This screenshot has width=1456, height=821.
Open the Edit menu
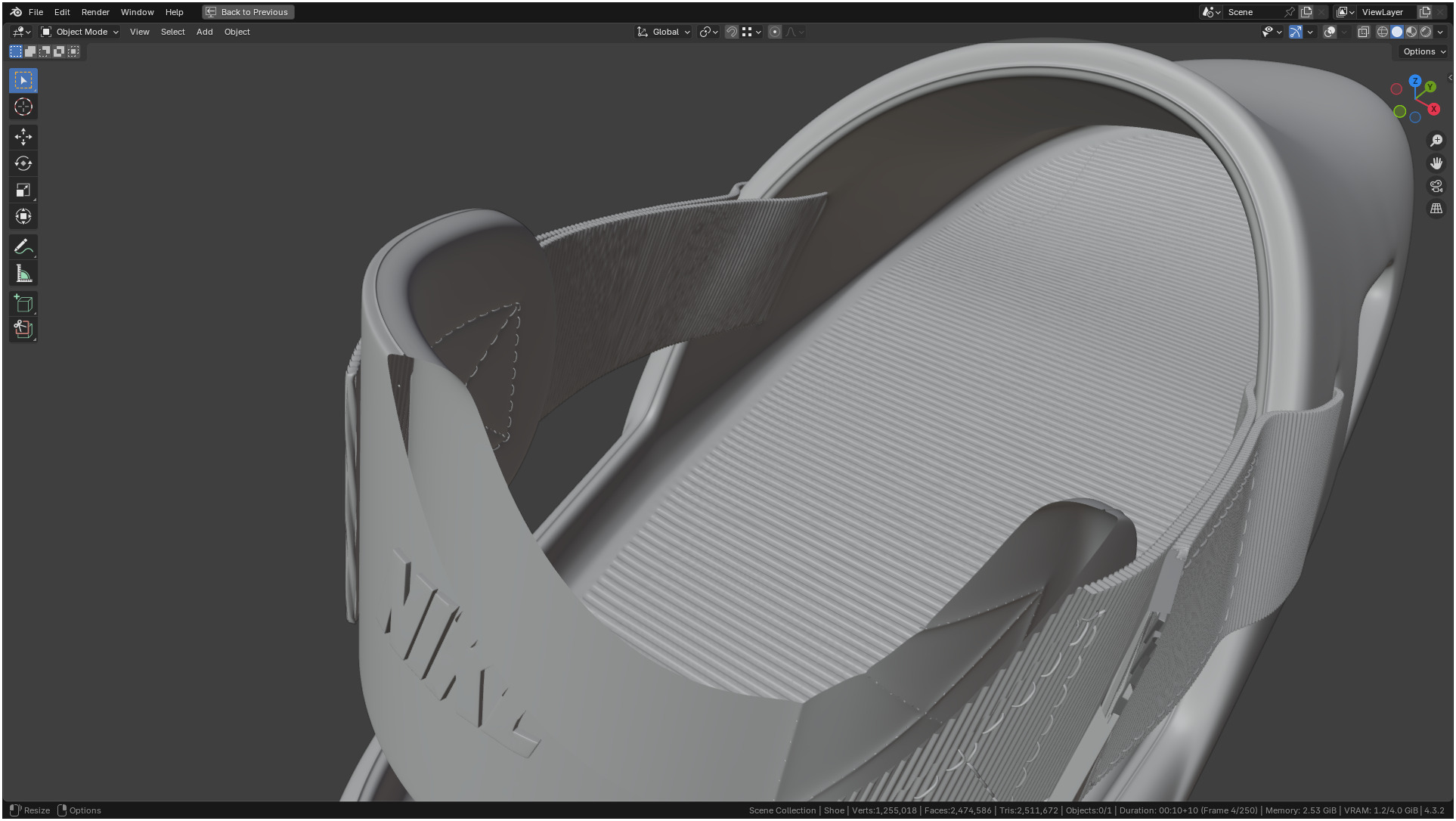62,12
